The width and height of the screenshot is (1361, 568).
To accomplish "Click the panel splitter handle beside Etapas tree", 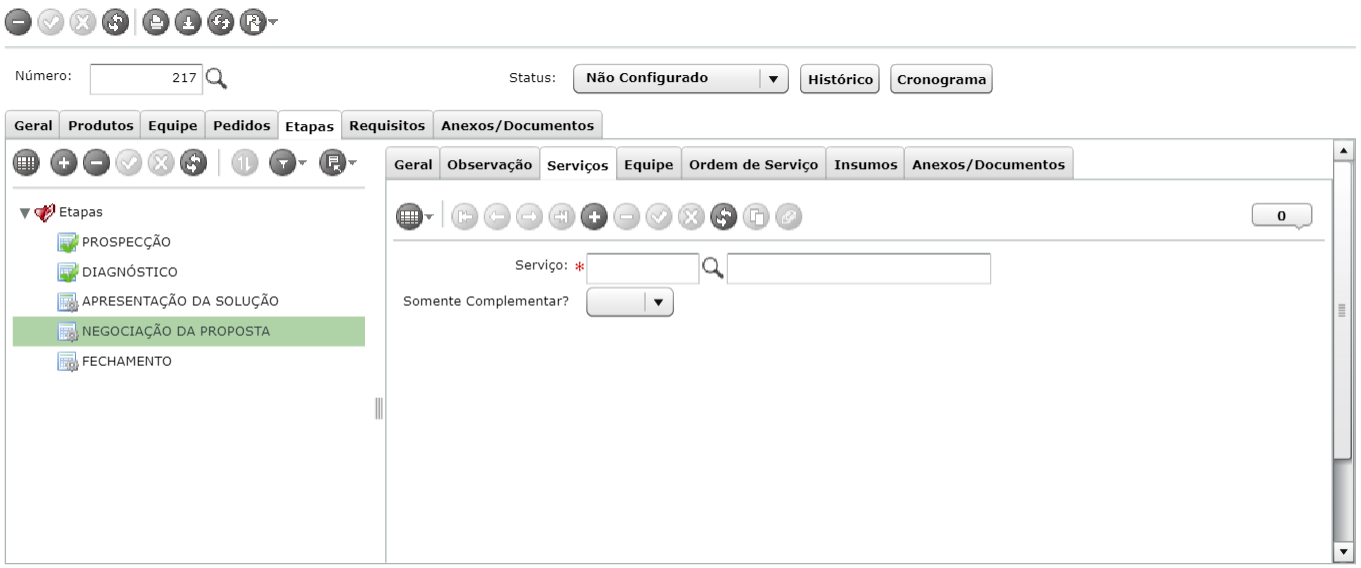I will 379,409.
